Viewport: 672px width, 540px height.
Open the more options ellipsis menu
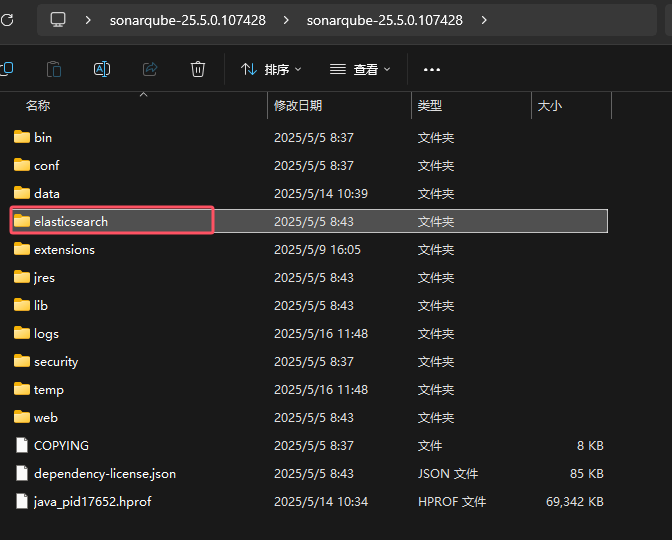pos(432,69)
